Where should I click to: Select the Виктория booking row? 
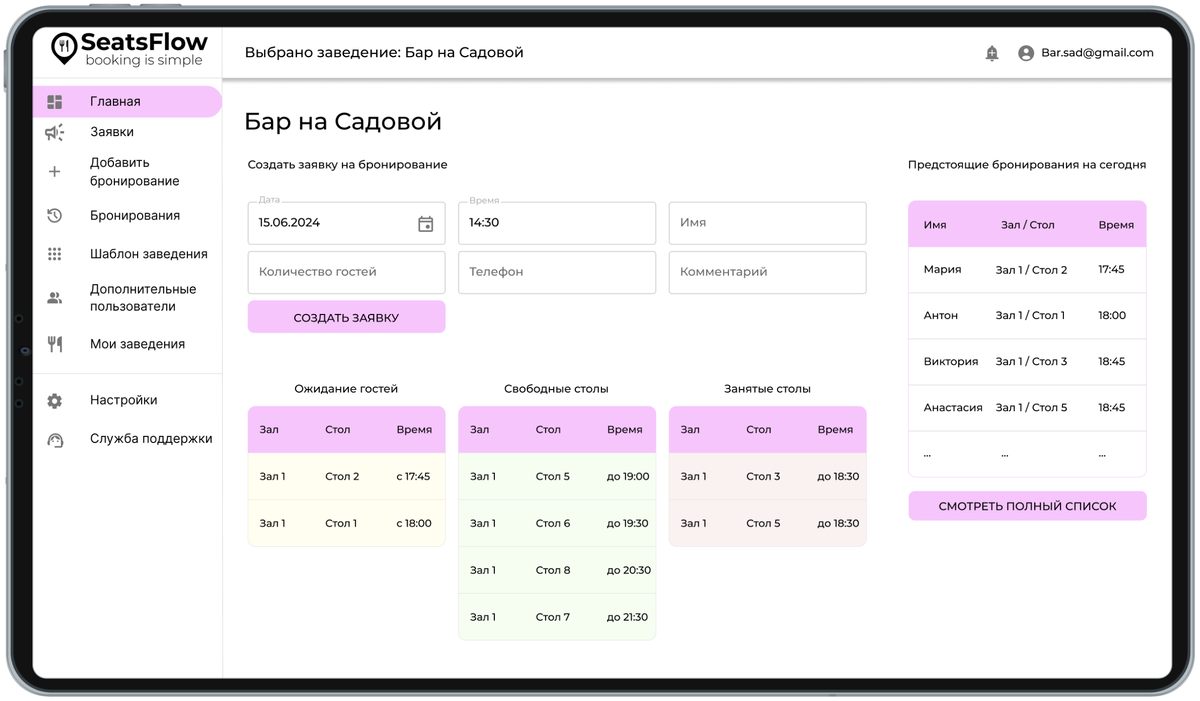click(1027, 362)
